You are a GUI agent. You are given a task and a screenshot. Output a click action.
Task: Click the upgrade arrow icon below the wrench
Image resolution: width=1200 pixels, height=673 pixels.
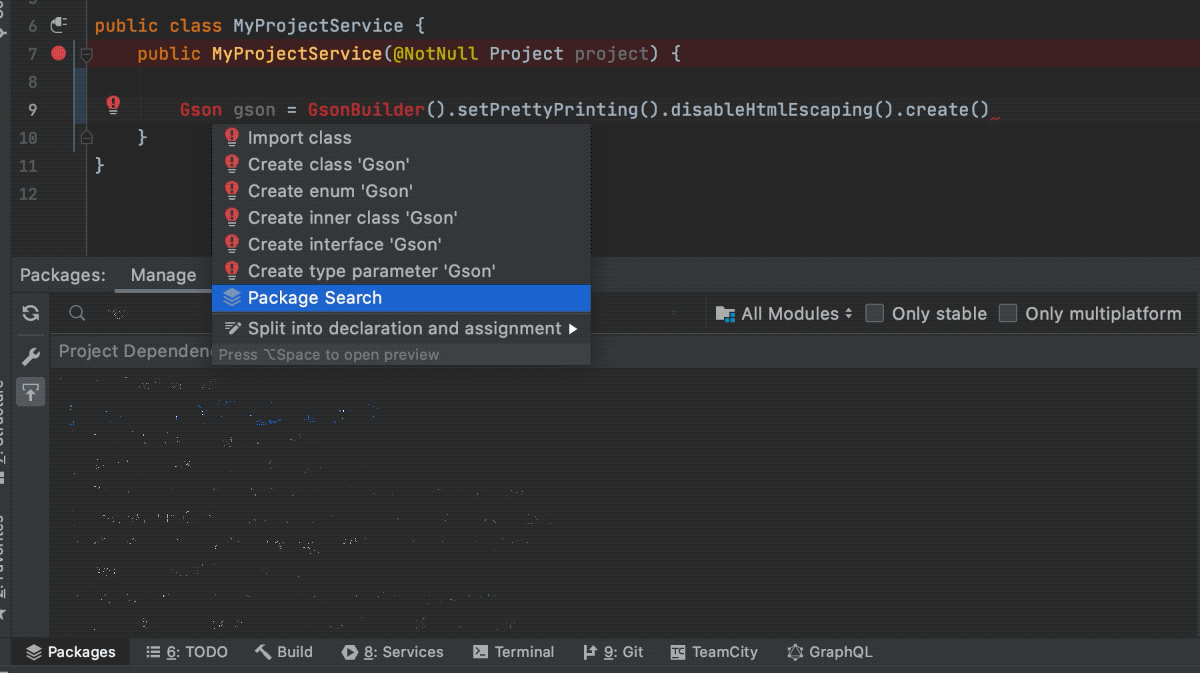click(31, 392)
